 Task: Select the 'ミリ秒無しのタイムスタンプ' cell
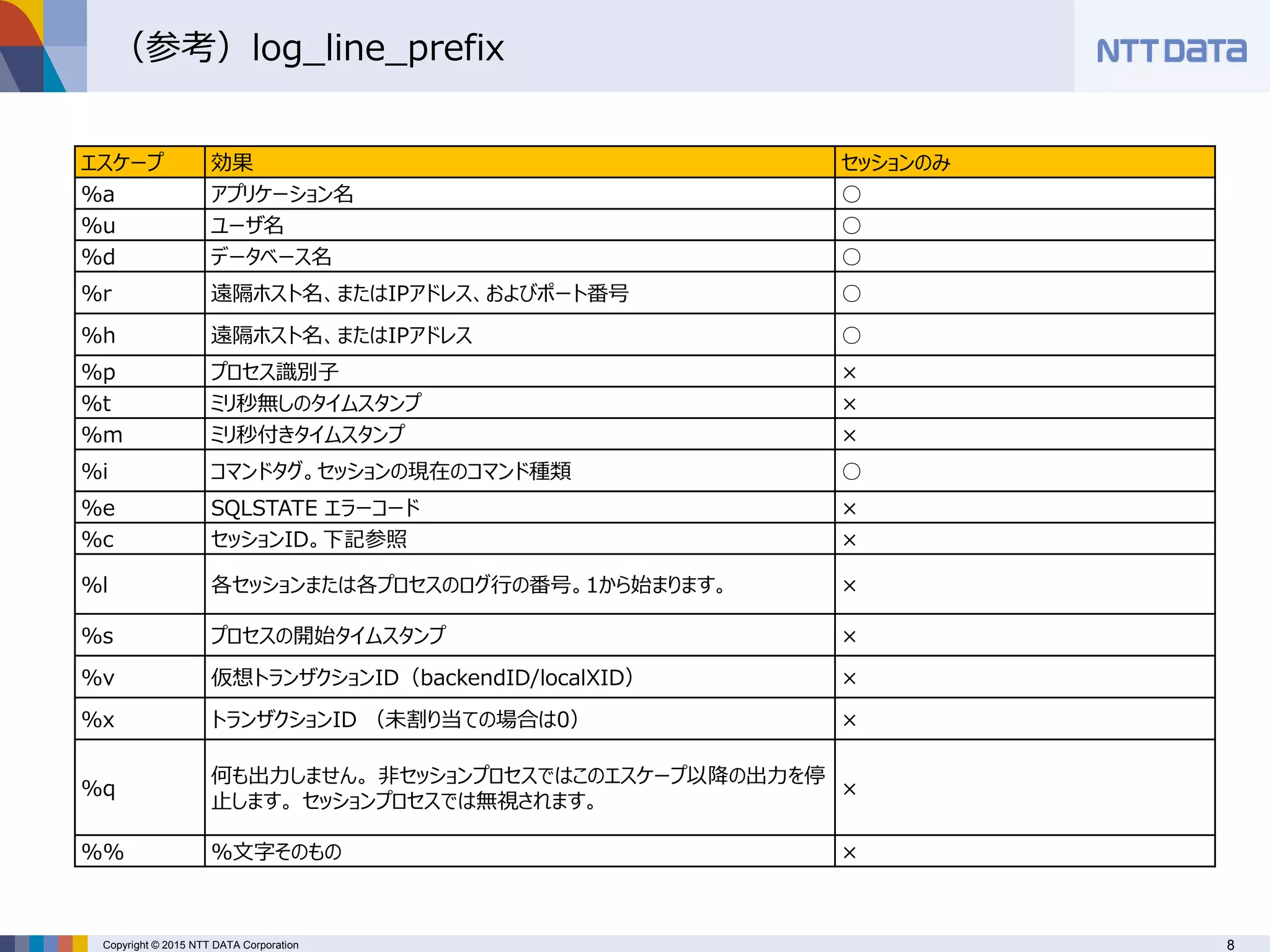pos(520,403)
